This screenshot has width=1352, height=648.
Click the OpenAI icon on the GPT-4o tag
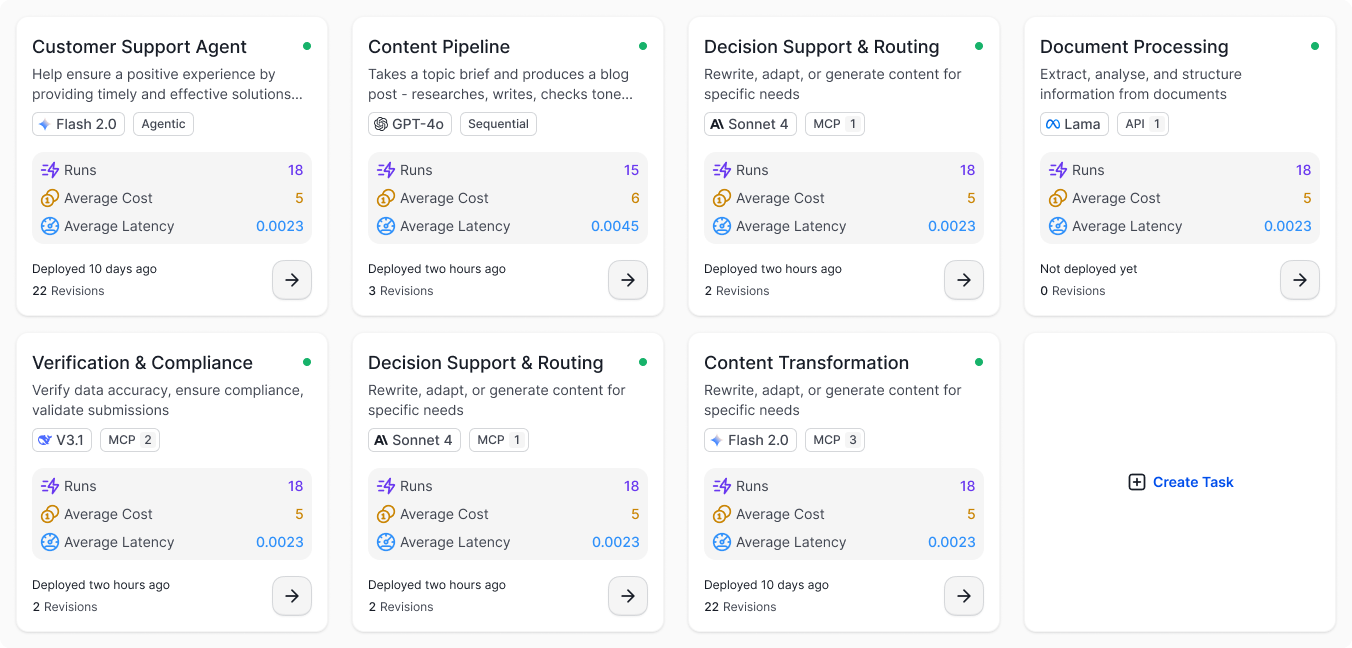[381, 124]
